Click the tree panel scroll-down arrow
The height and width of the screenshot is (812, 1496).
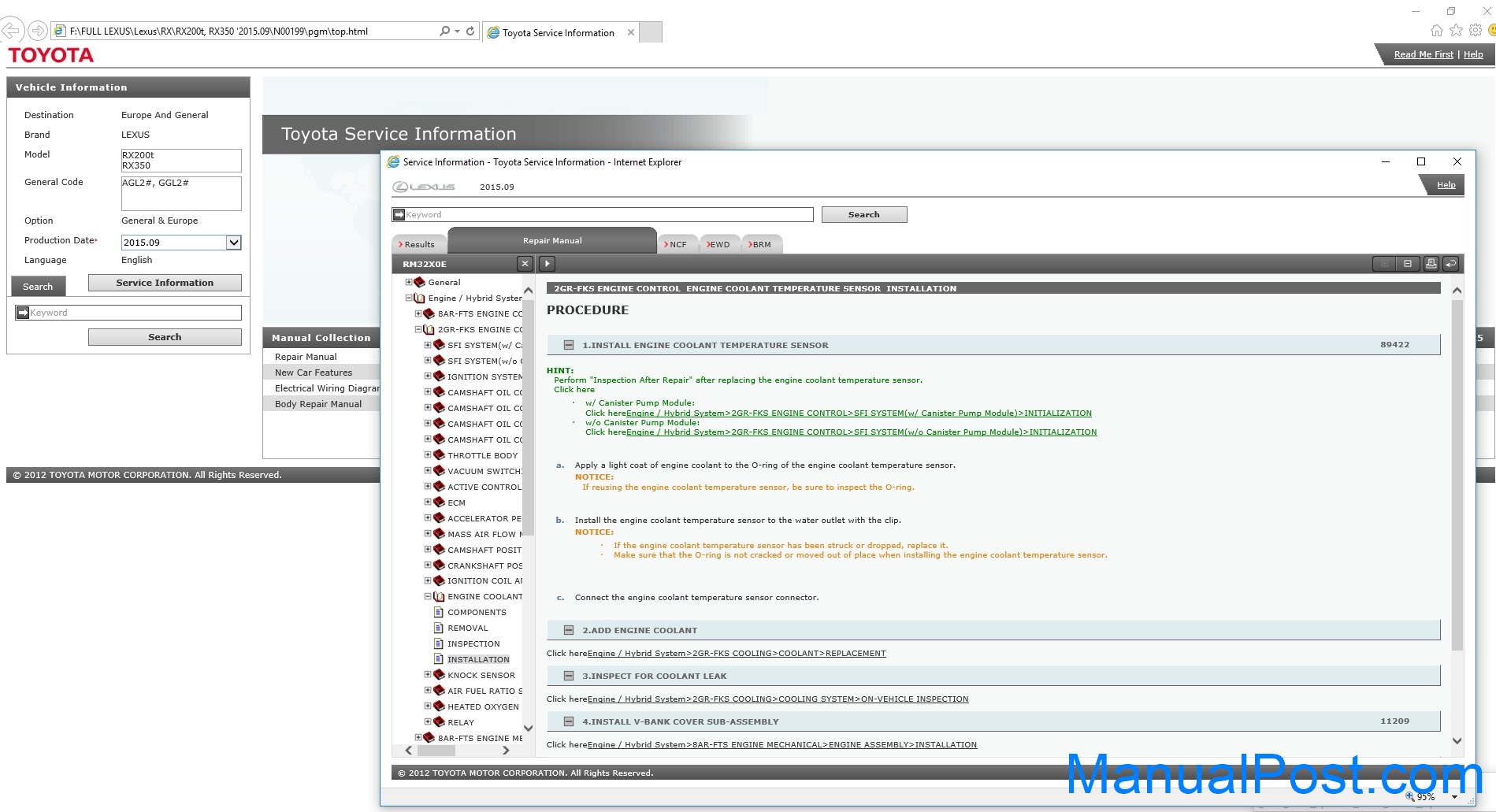point(529,728)
